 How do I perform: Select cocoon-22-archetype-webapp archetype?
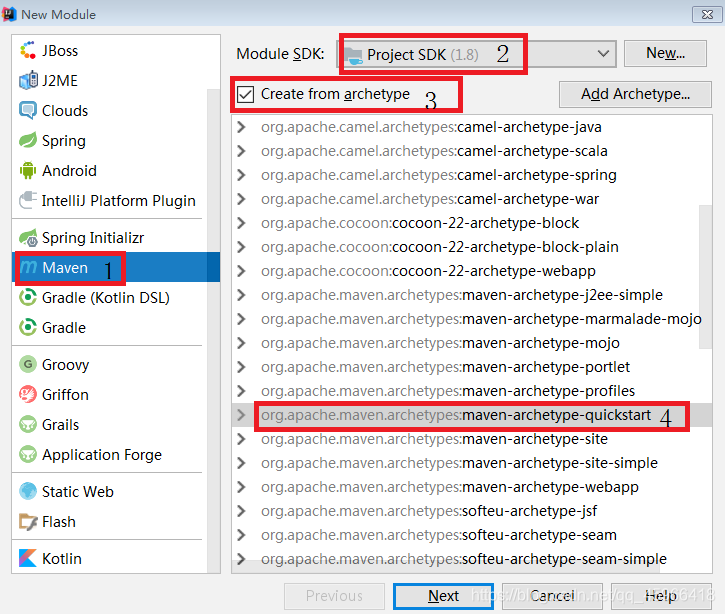point(428,271)
